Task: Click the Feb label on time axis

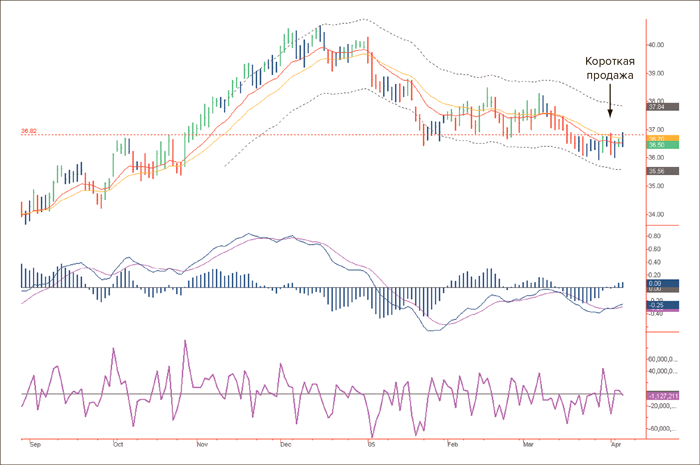Action: pyautogui.click(x=451, y=442)
